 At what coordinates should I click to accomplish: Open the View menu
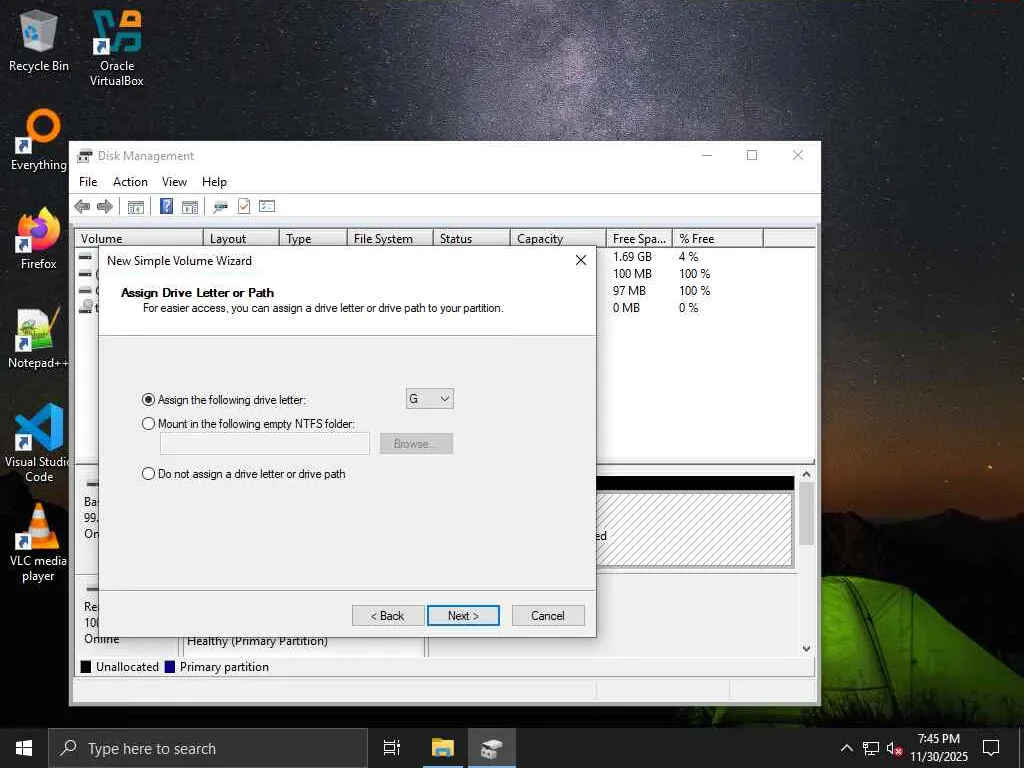(x=174, y=182)
